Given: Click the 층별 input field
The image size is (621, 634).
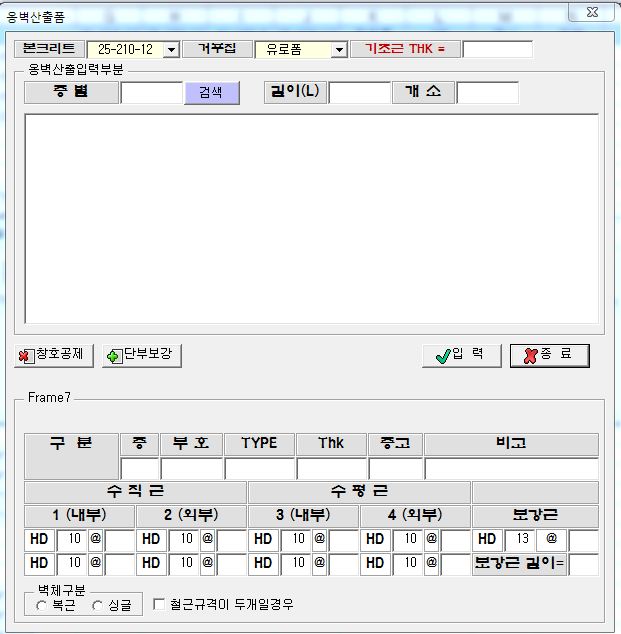Looking at the screenshot, I should [x=152, y=93].
